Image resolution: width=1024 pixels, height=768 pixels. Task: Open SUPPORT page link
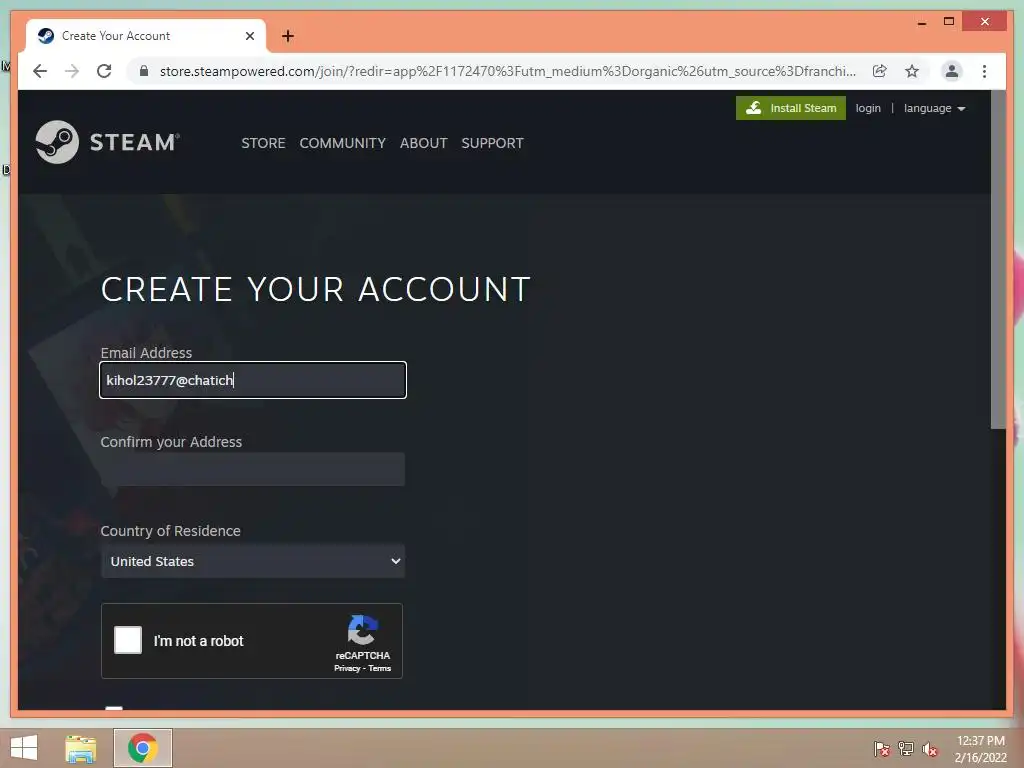[492, 143]
